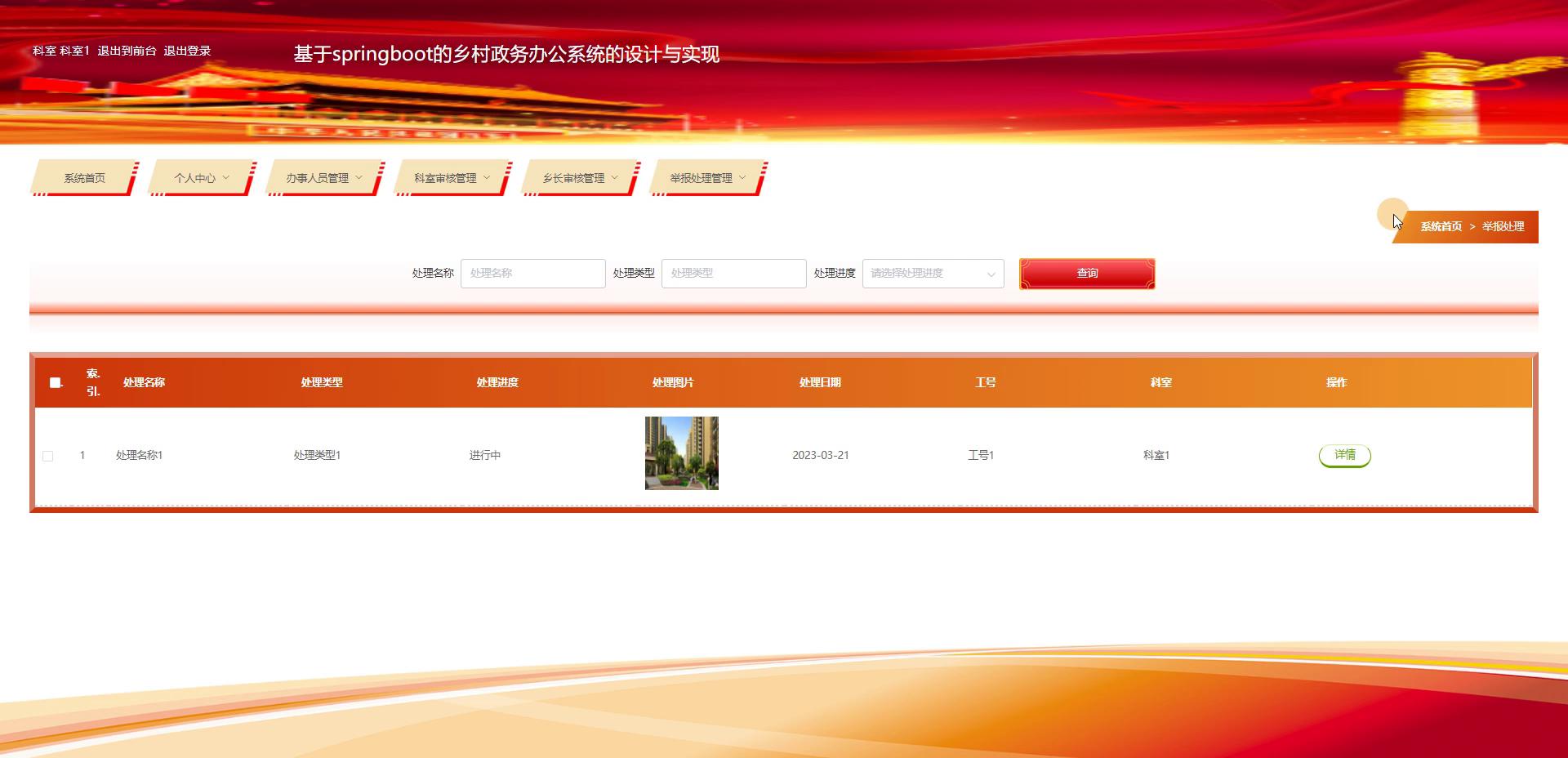Expand the 办事人员管理 chevron arrow
The height and width of the screenshot is (758, 1568).
pyautogui.click(x=359, y=178)
